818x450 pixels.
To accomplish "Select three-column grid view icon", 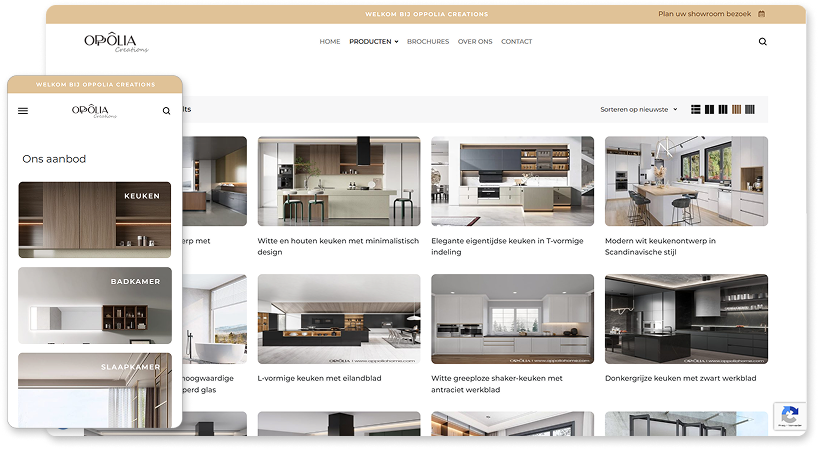I will pyautogui.click(x=723, y=110).
